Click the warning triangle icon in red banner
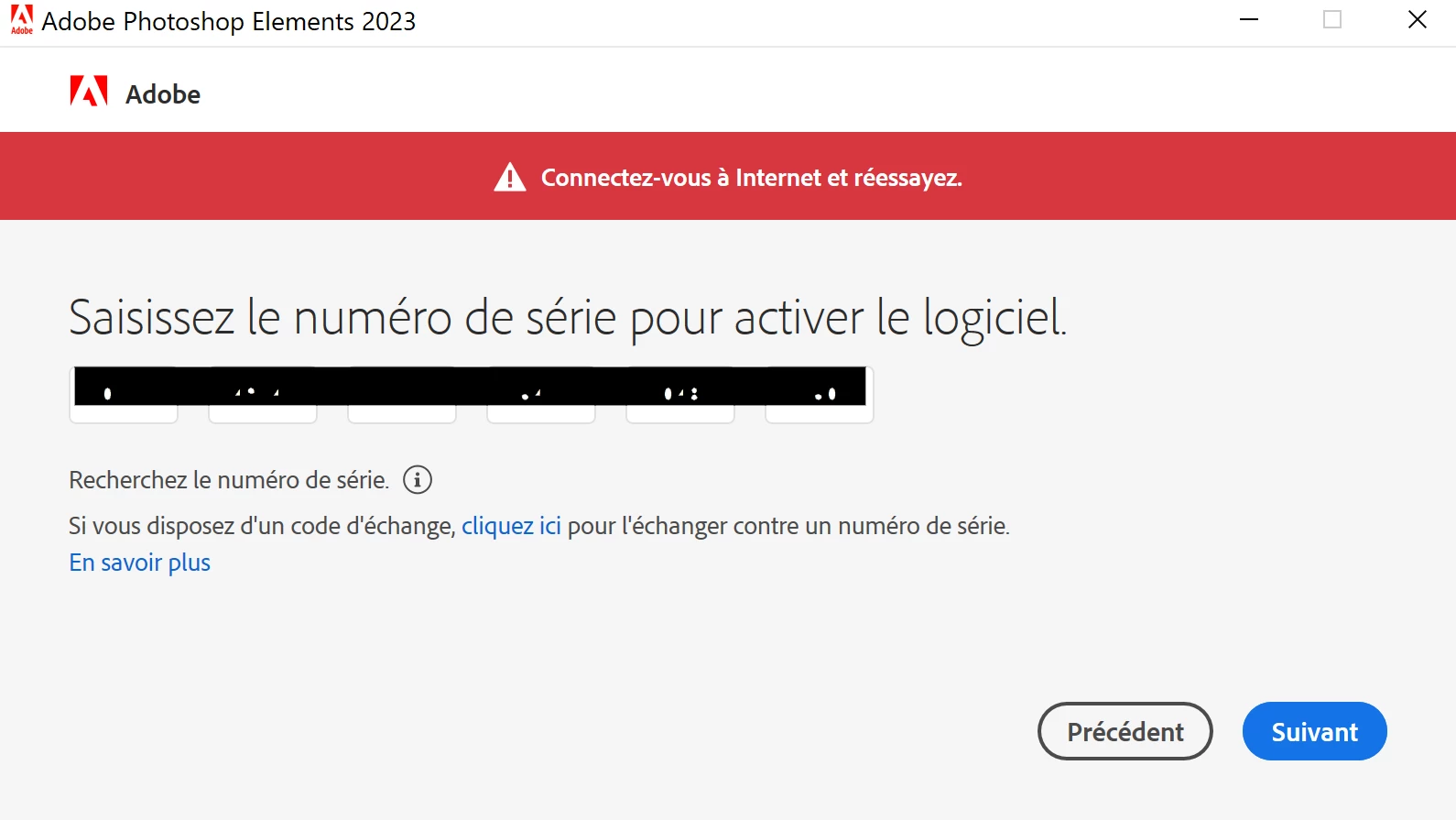The width and height of the screenshot is (1456, 820). (510, 177)
